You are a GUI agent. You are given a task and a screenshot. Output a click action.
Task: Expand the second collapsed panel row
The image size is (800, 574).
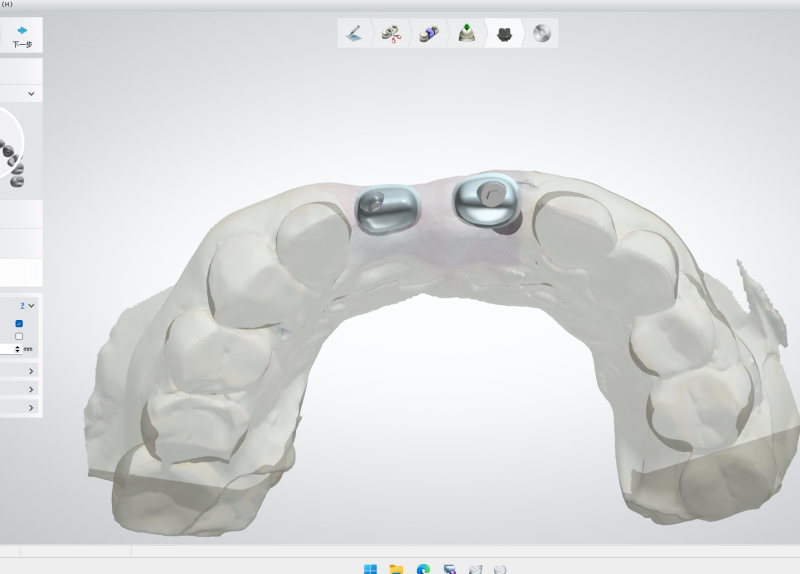point(31,389)
